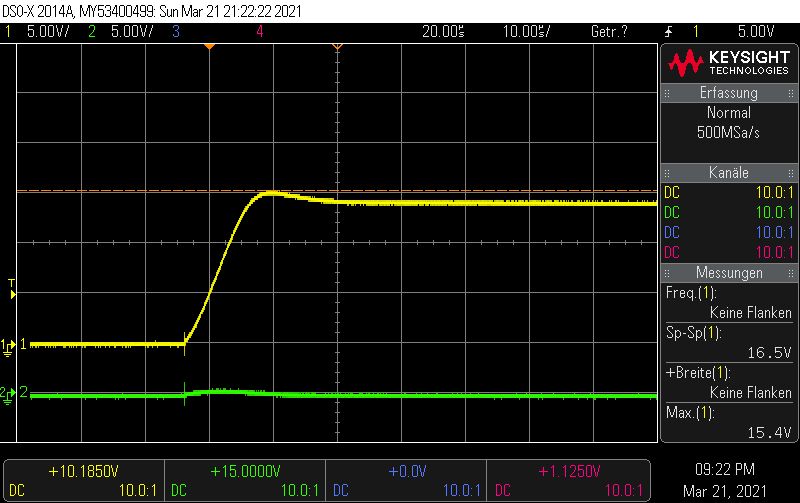This screenshot has height=503, width=800.
Task: Click the 15.4V maximum value
Action: (x=769, y=433)
